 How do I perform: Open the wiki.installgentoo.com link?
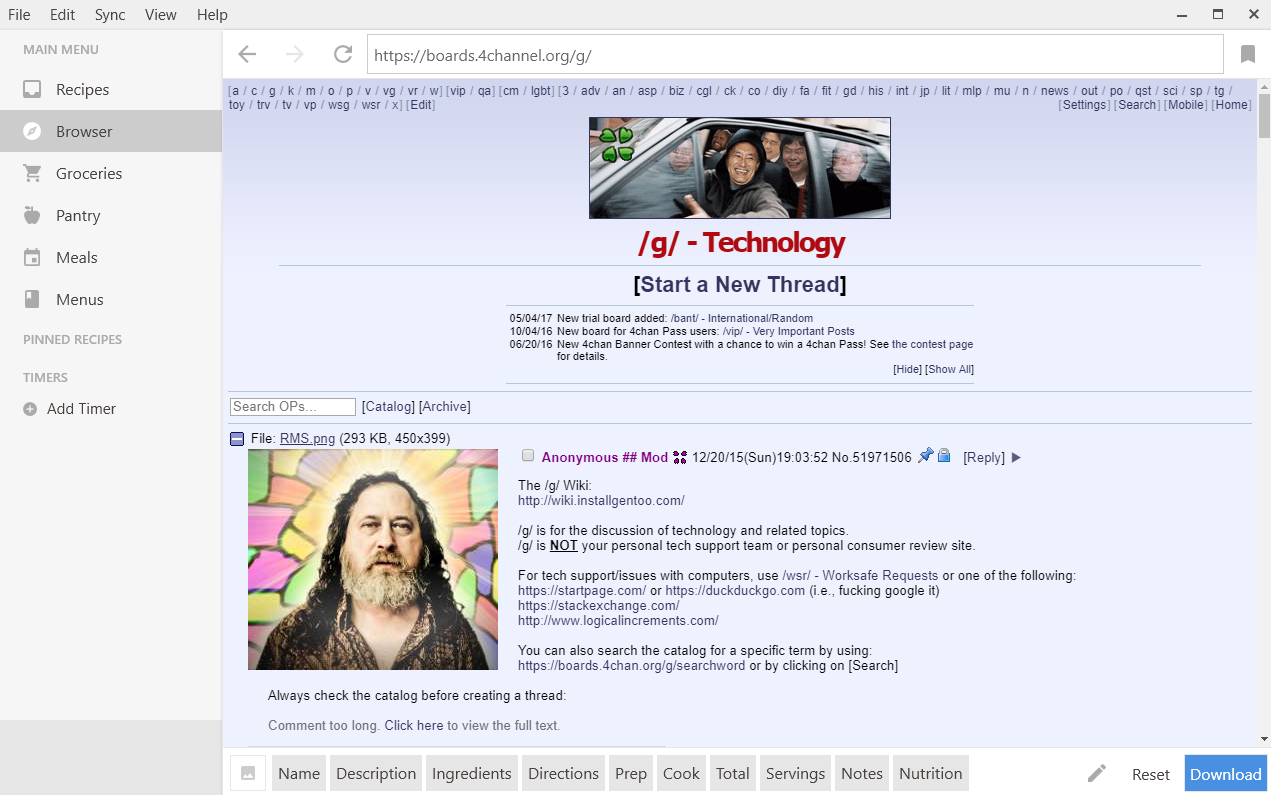coord(601,501)
